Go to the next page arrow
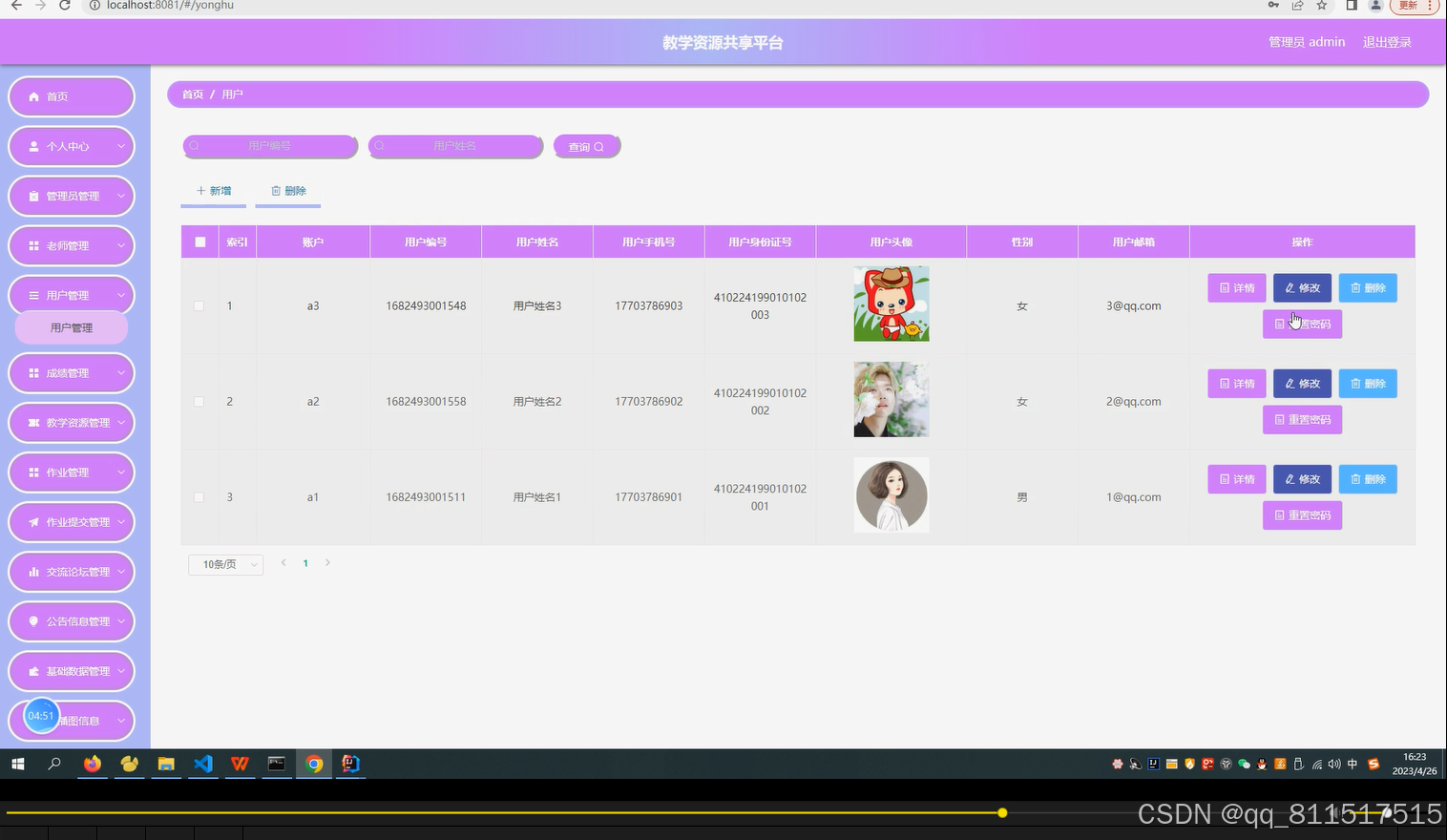1447x840 pixels. point(327,563)
